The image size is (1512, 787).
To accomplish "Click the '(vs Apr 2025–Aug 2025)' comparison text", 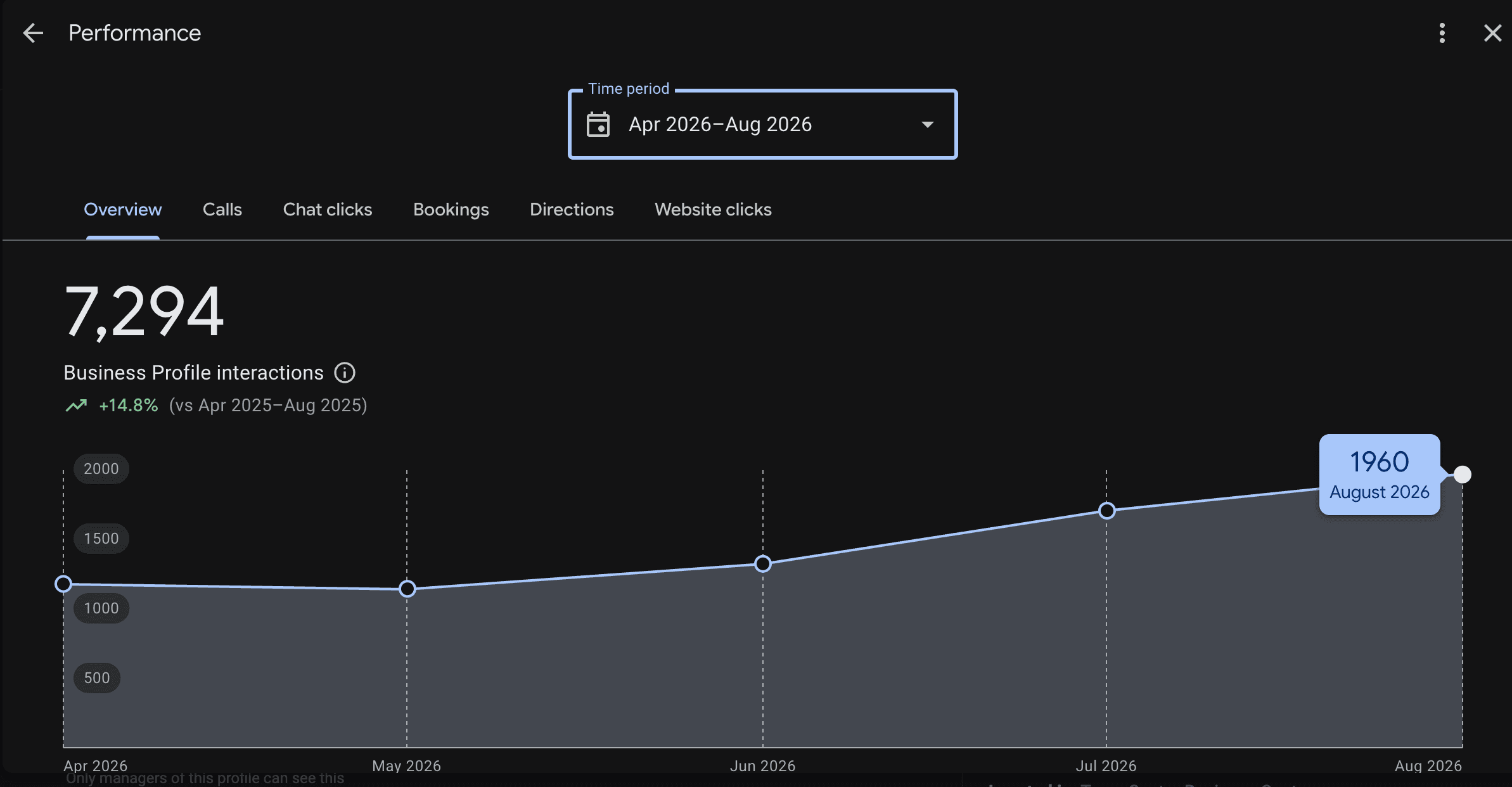I will point(268,406).
